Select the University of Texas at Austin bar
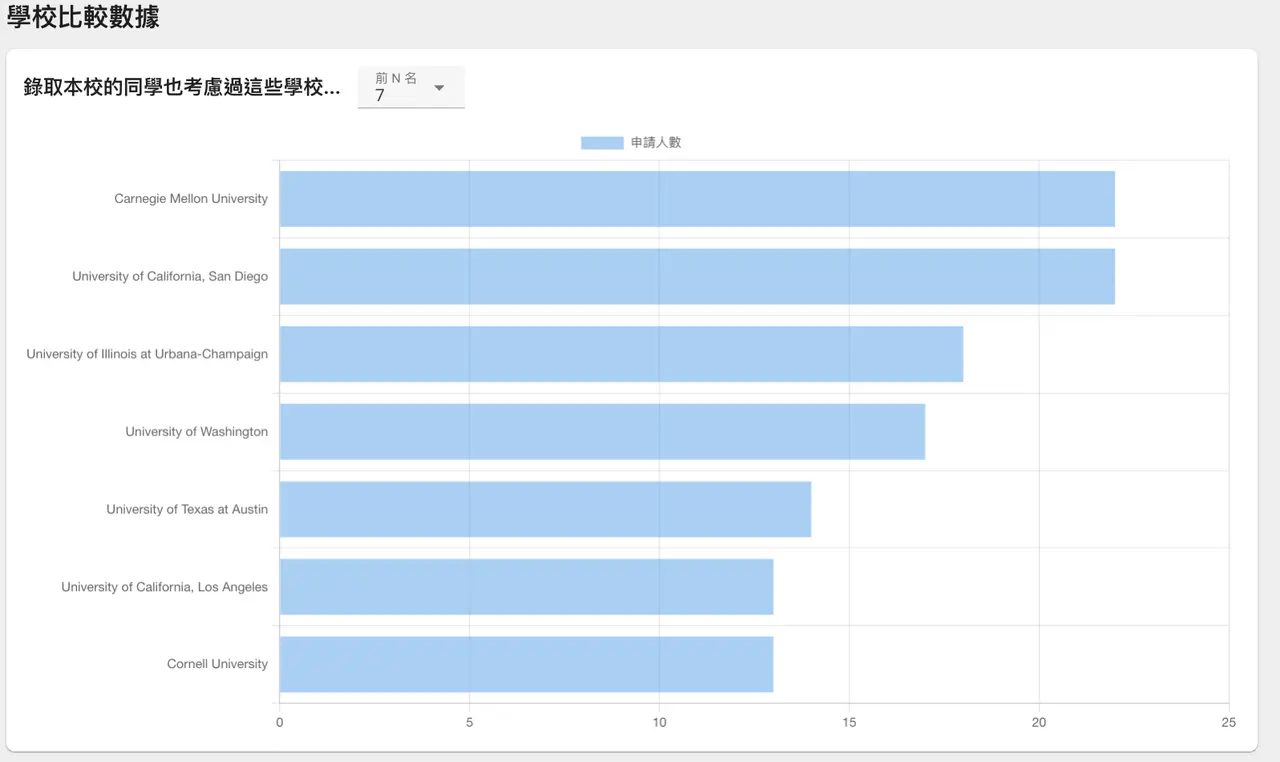The image size is (1280, 762). pyautogui.click(x=545, y=509)
